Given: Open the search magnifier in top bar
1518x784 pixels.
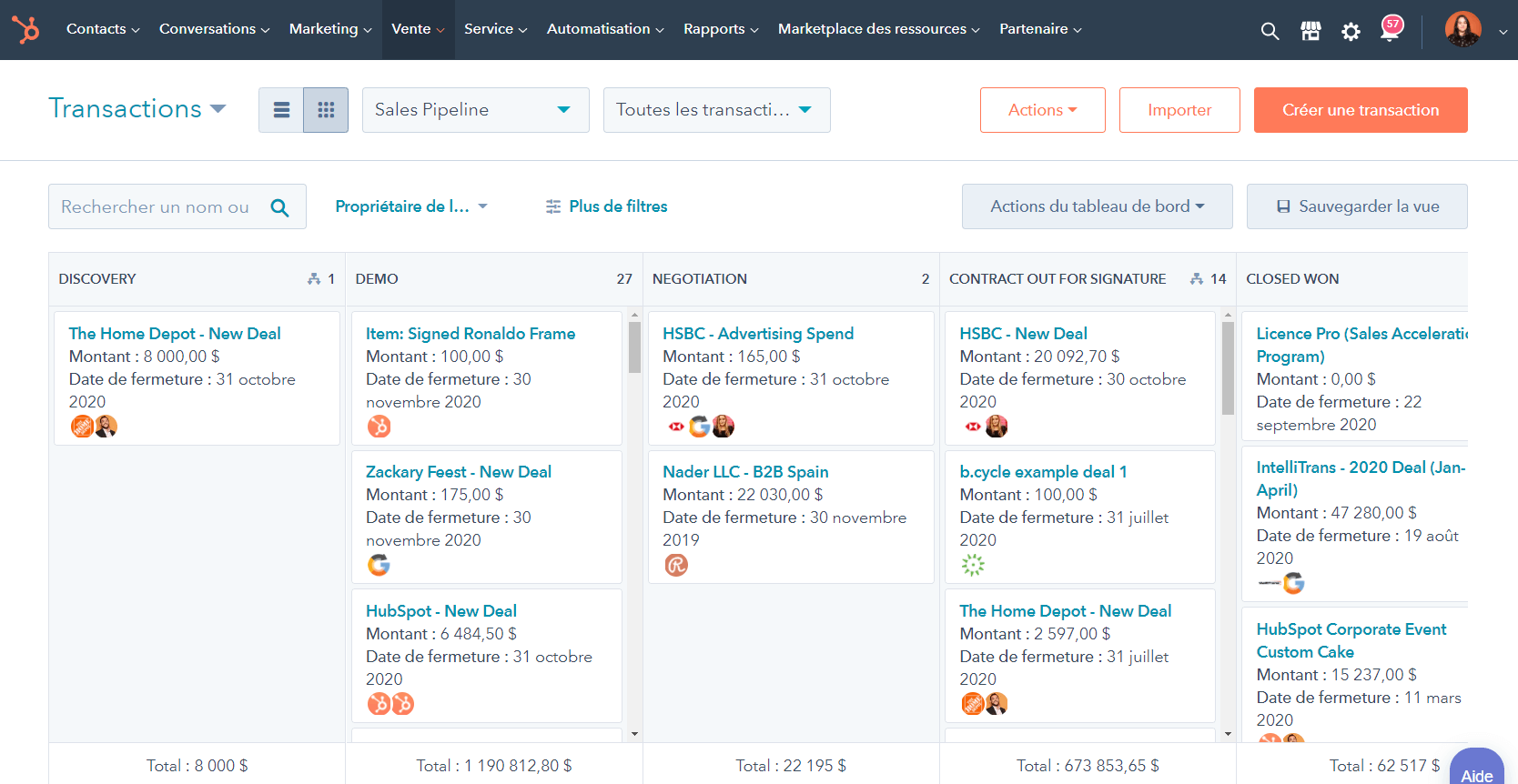Looking at the screenshot, I should 1270,31.
